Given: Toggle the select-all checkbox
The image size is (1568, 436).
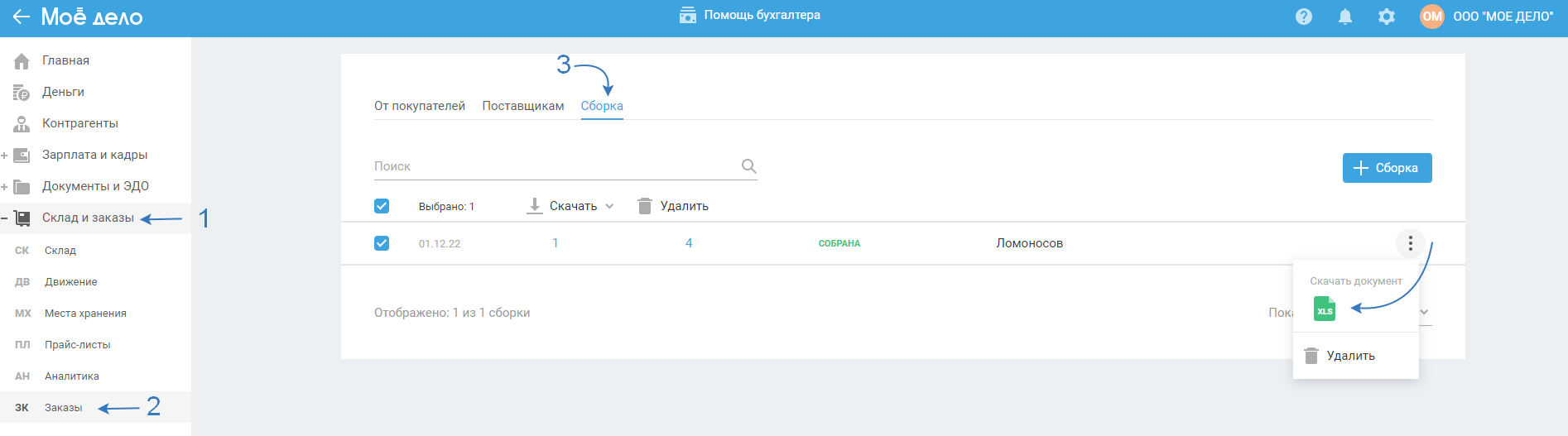Looking at the screenshot, I should tap(382, 206).
